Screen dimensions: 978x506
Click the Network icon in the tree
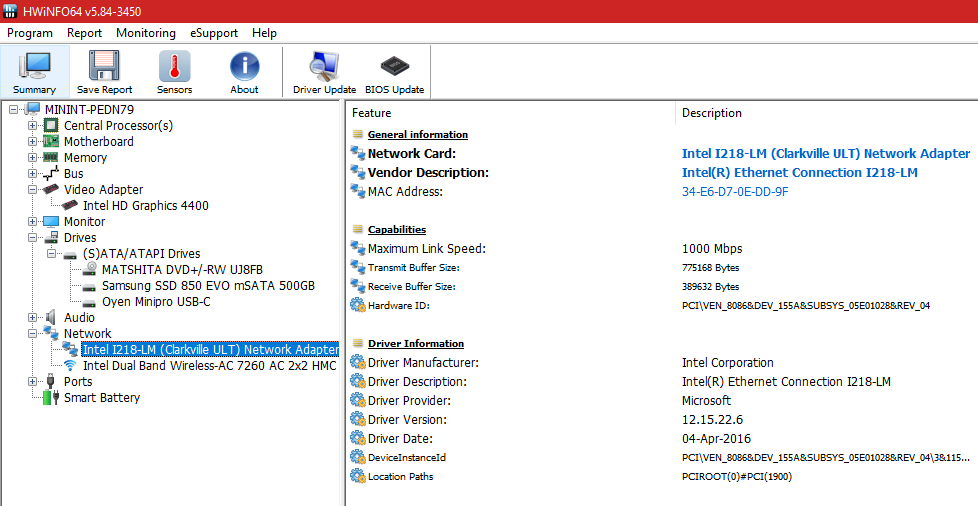(51, 334)
